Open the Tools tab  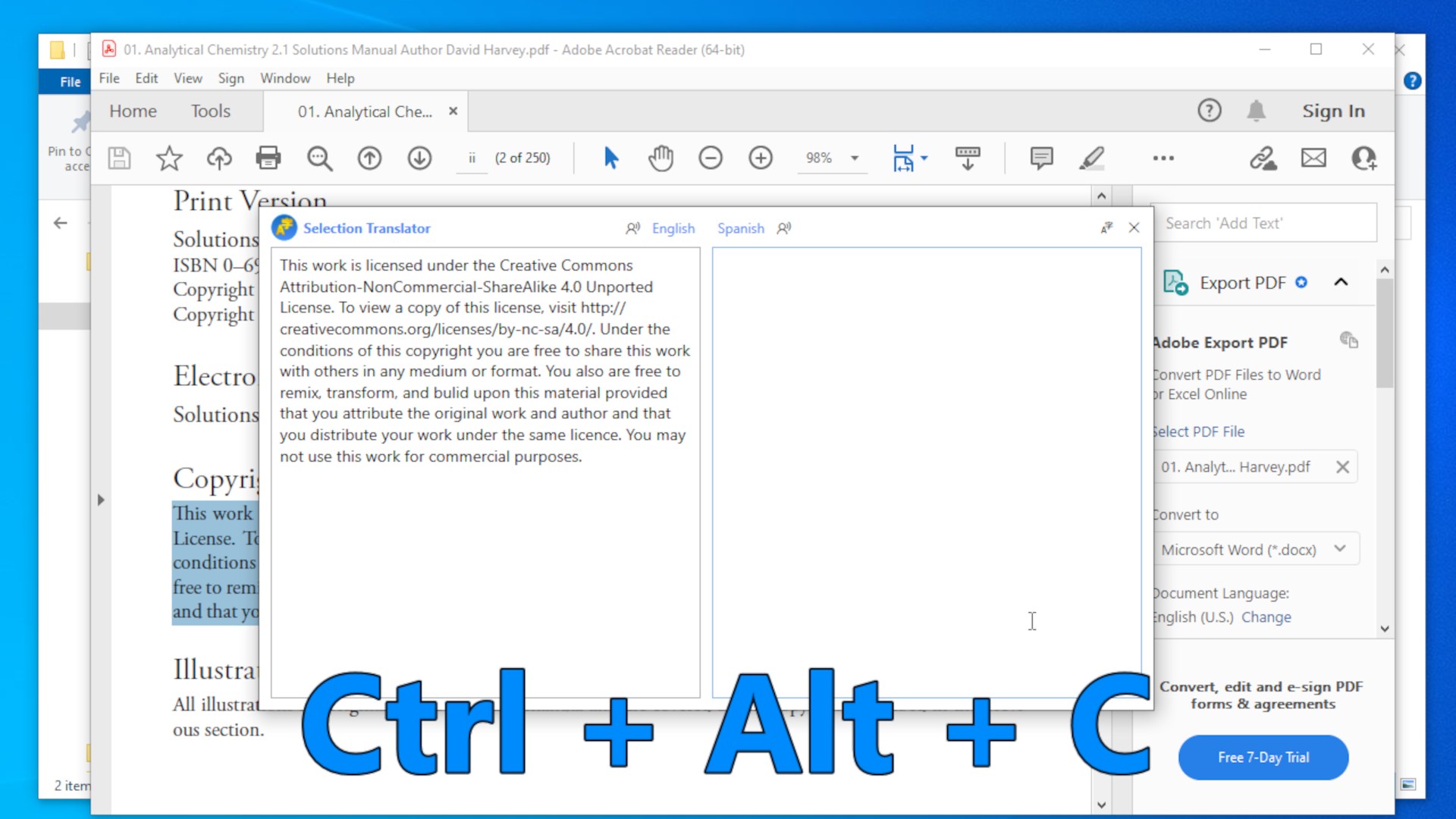[x=210, y=111]
